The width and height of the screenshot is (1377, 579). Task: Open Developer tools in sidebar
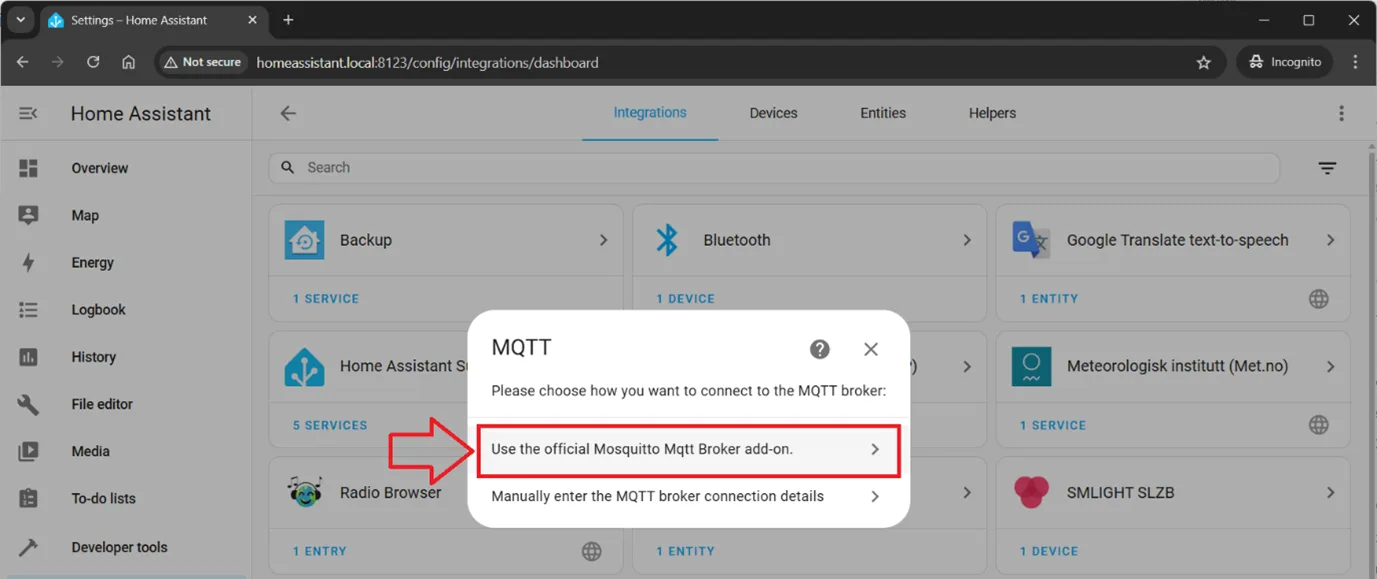119,547
